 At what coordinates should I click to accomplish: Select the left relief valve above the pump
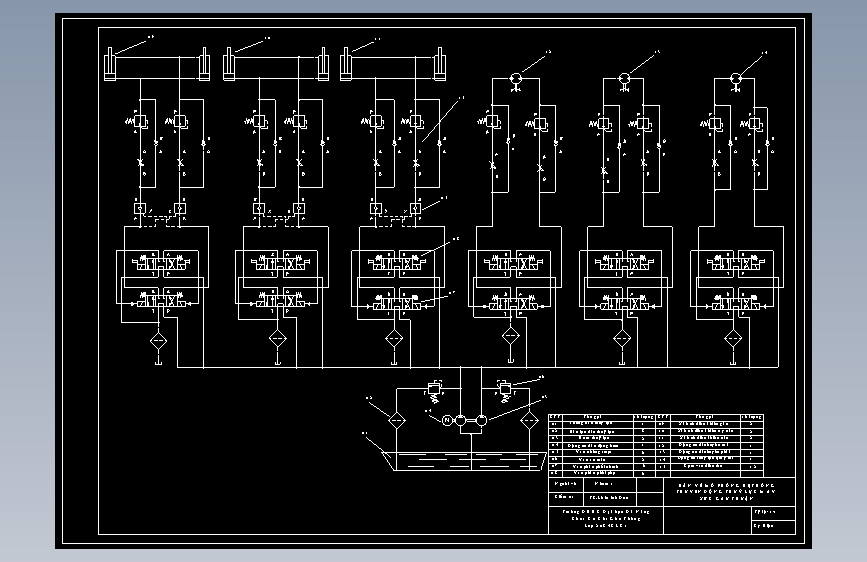point(435,389)
